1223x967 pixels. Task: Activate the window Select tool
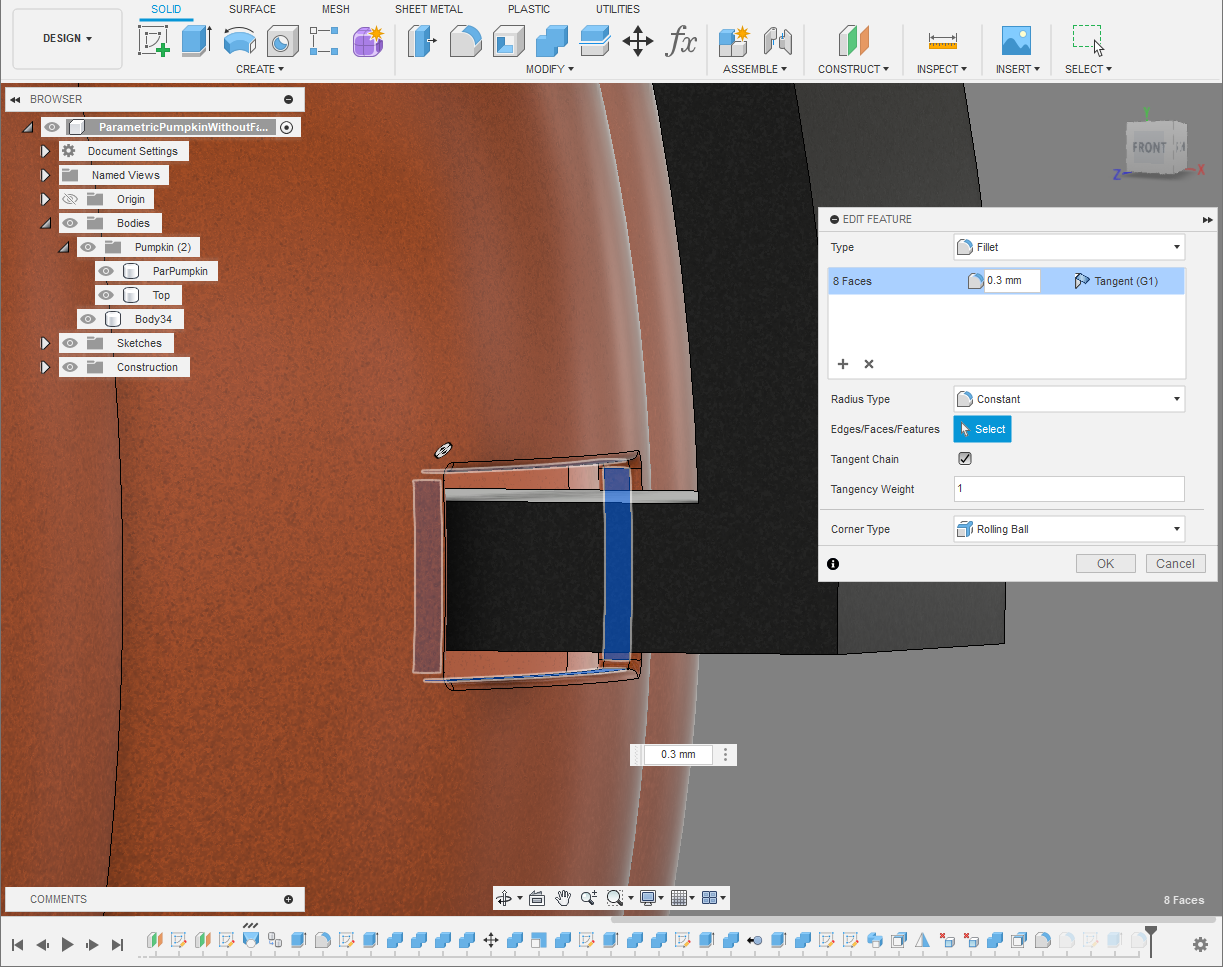pyautogui.click(x=1088, y=41)
